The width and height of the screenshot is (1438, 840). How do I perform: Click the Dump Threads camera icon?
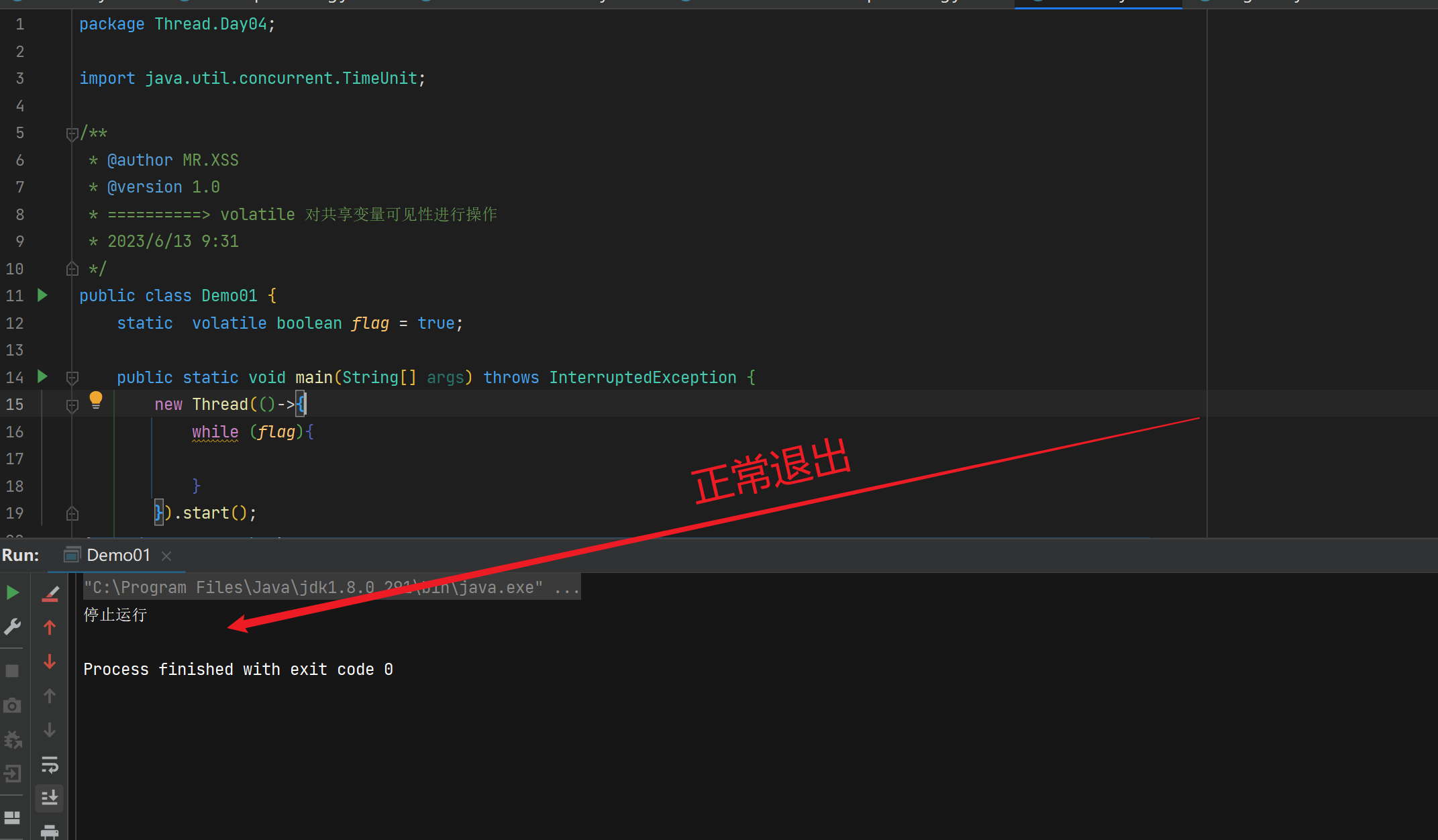point(12,705)
